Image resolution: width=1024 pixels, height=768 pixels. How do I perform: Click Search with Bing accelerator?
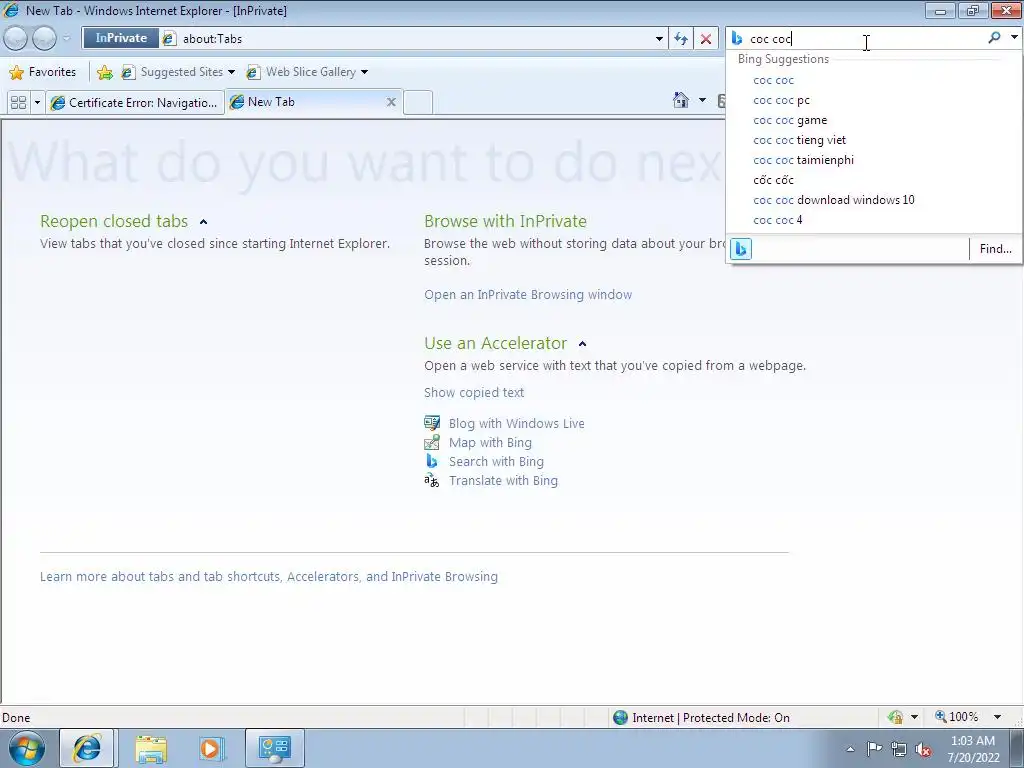click(x=496, y=462)
